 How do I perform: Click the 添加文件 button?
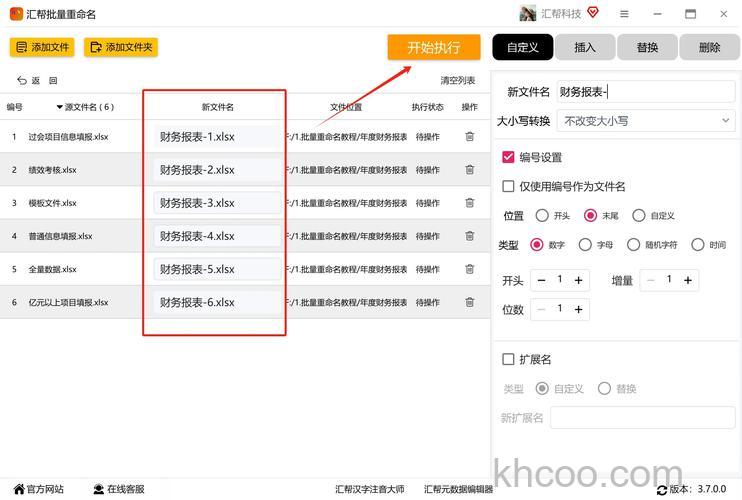pyautogui.click(x=42, y=47)
